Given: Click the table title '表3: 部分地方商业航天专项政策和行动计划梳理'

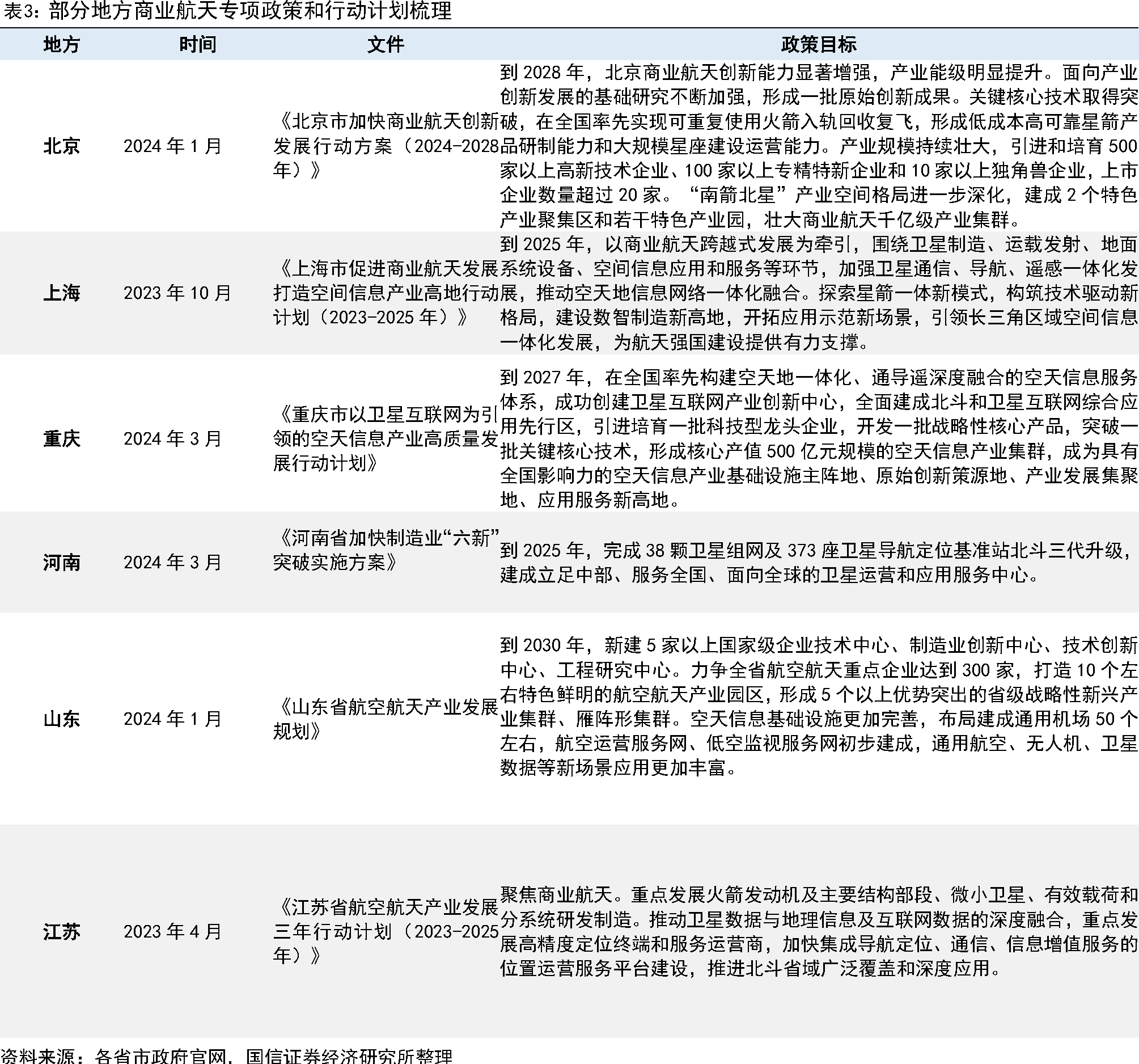Looking at the screenshot, I should pos(227,11).
